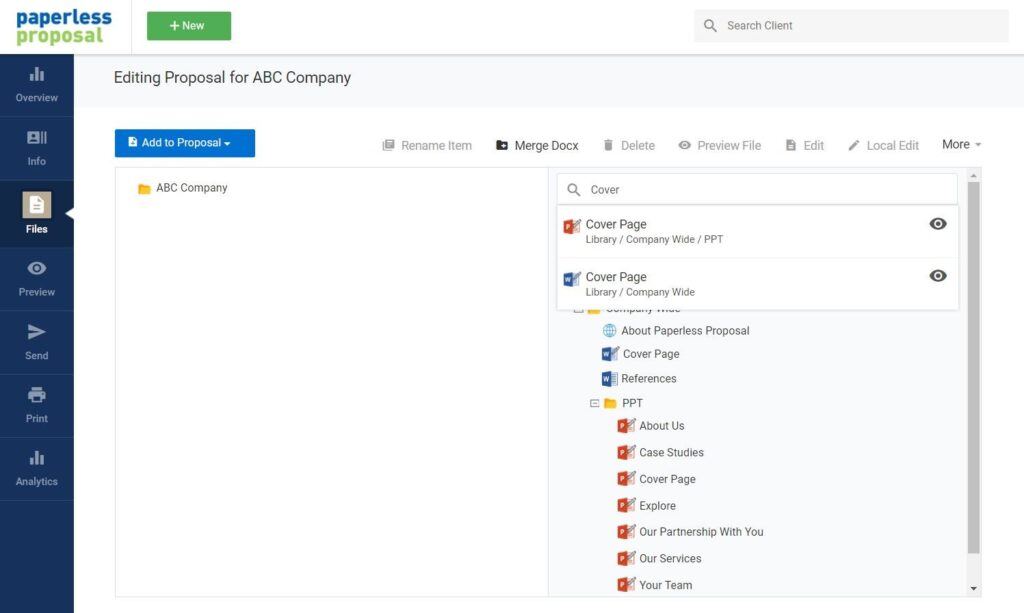Select Case Studies PowerPoint file
The width and height of the screenshot is (1024, 613).
click(x=670, y=452)
